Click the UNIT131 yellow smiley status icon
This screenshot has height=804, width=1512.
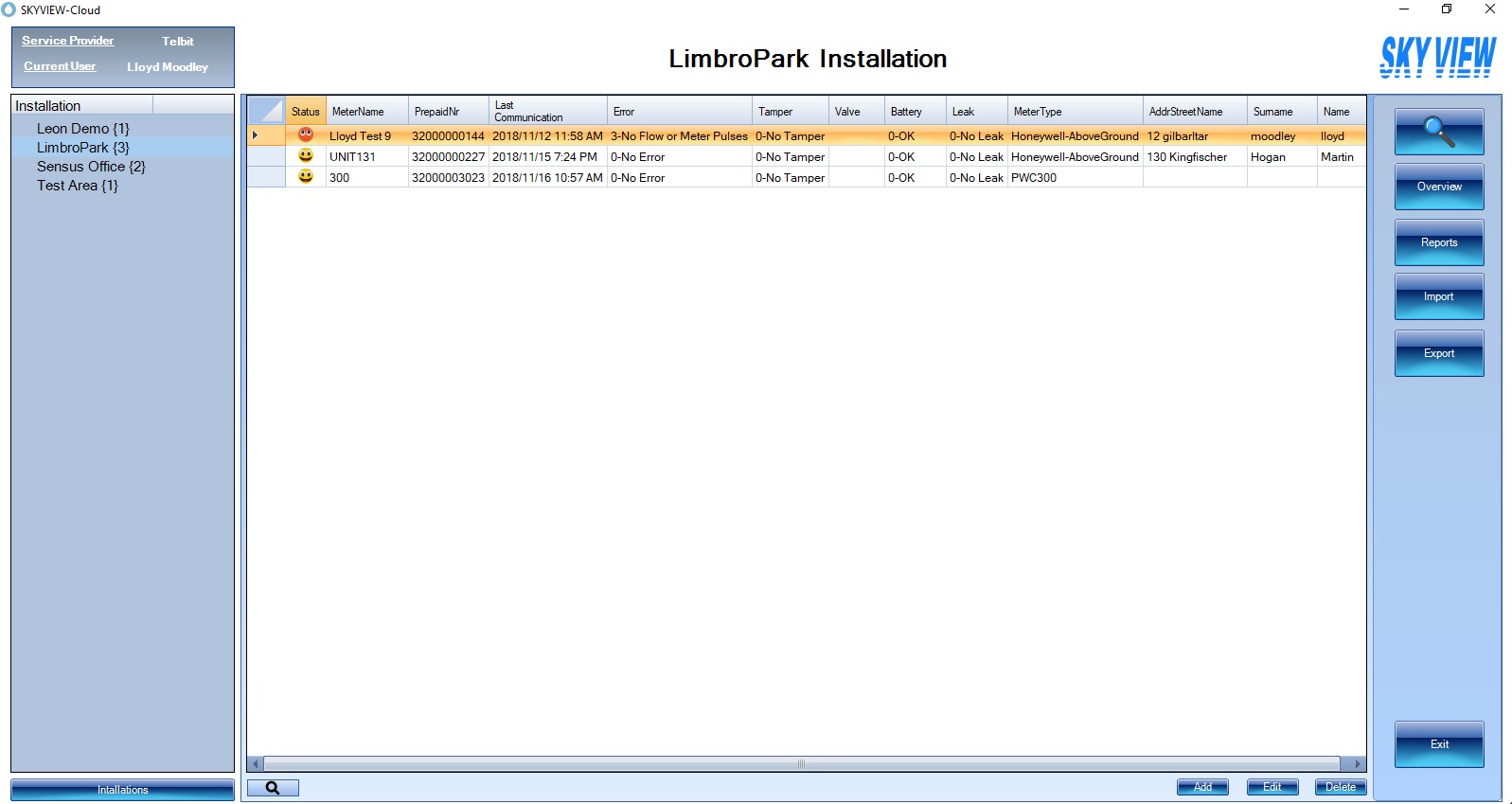point(306,156)
